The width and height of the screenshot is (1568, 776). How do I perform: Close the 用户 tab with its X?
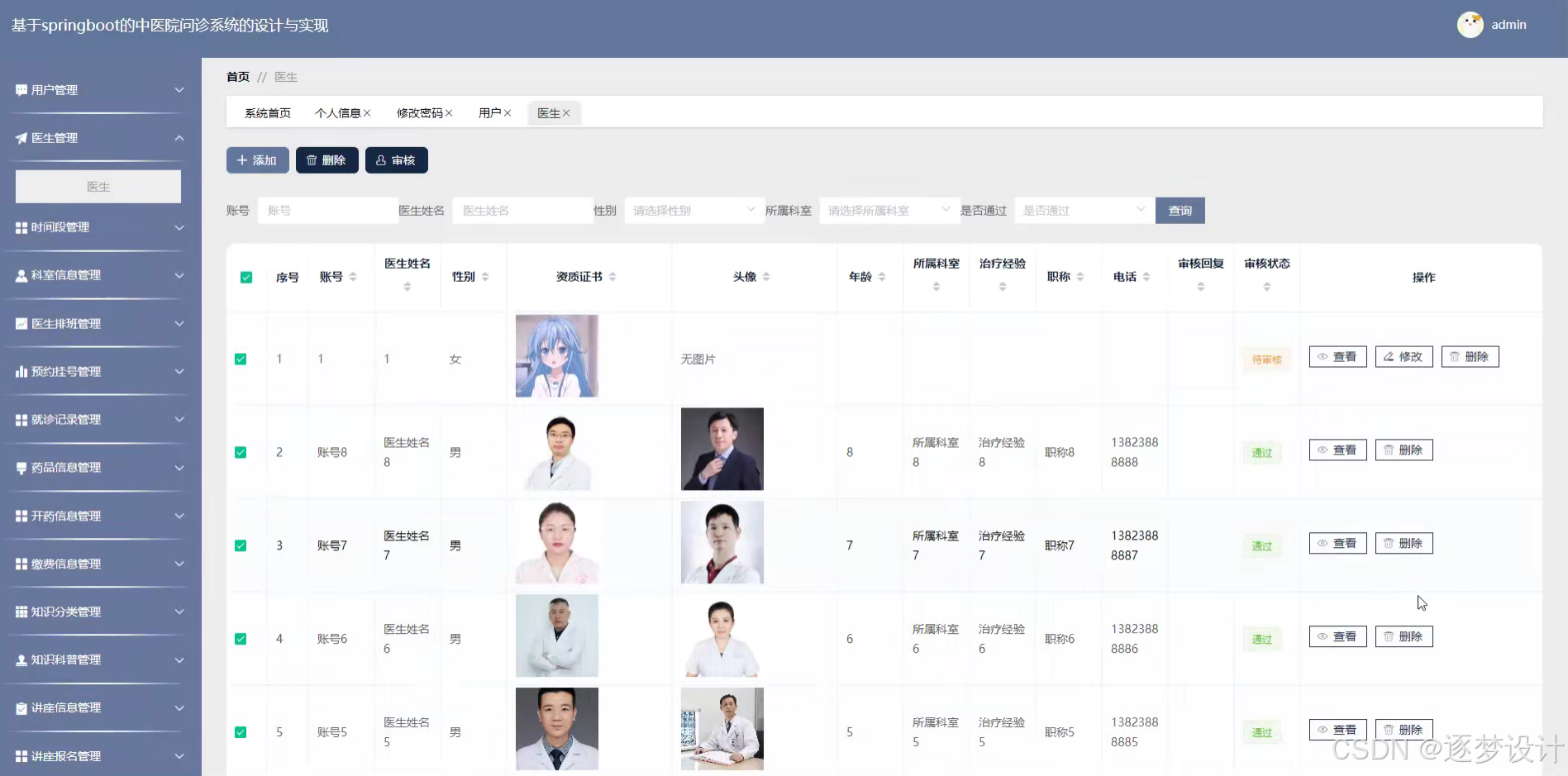(x=508, y=113)
